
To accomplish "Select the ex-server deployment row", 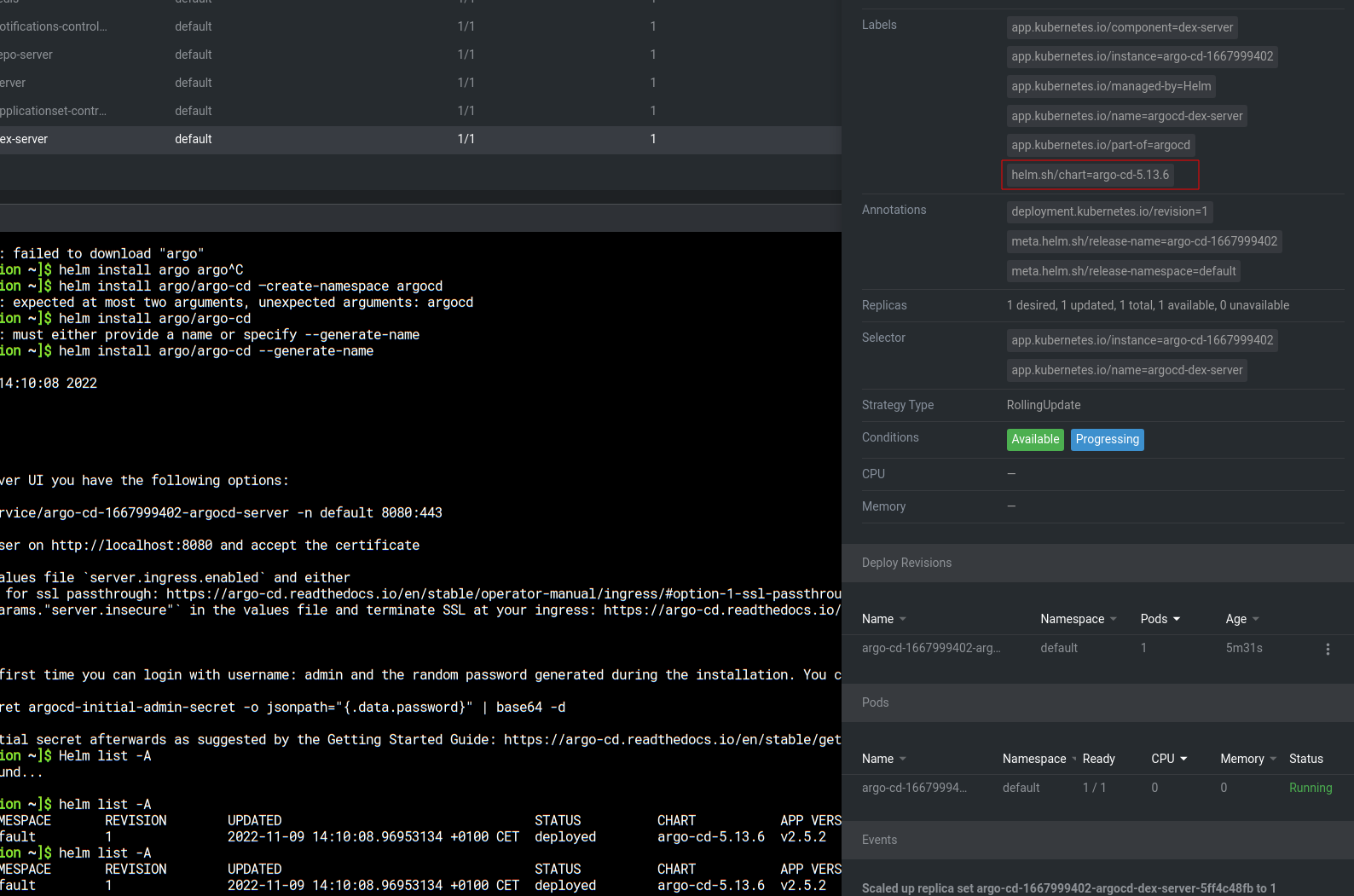I will click(x=420, y=139).
